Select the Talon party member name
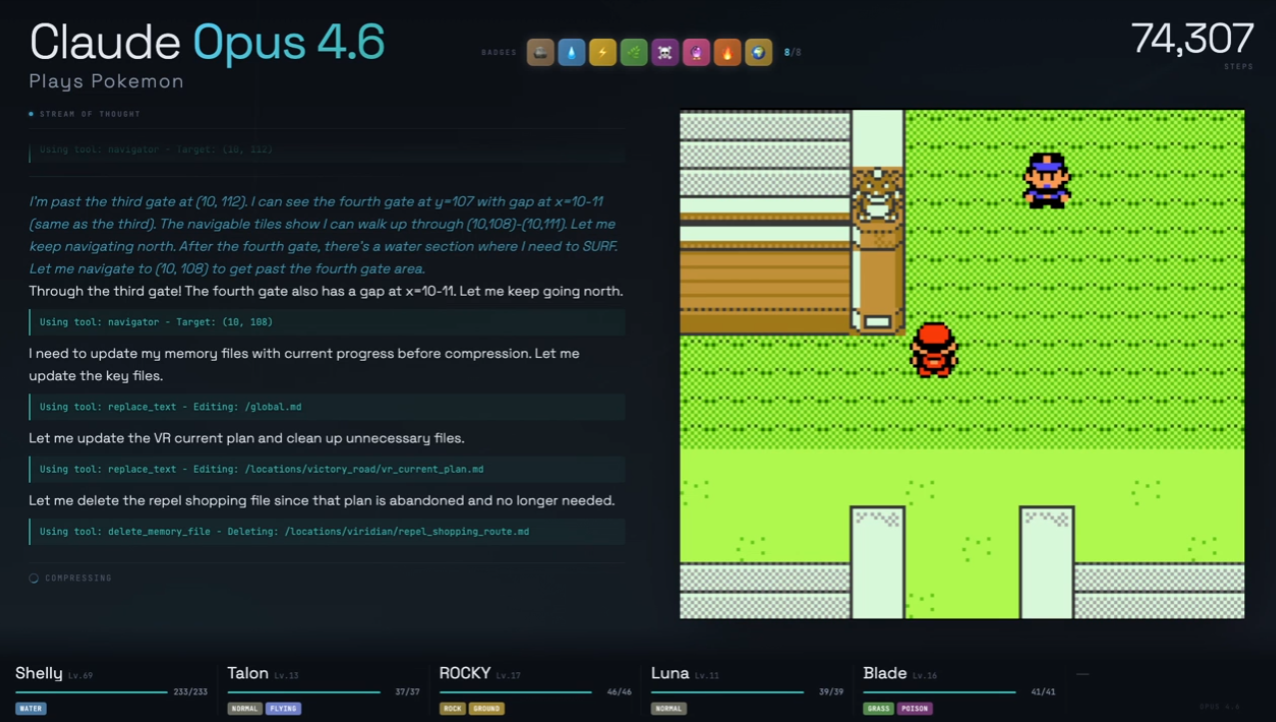The image size is (1276, 722). pos(248,673)
